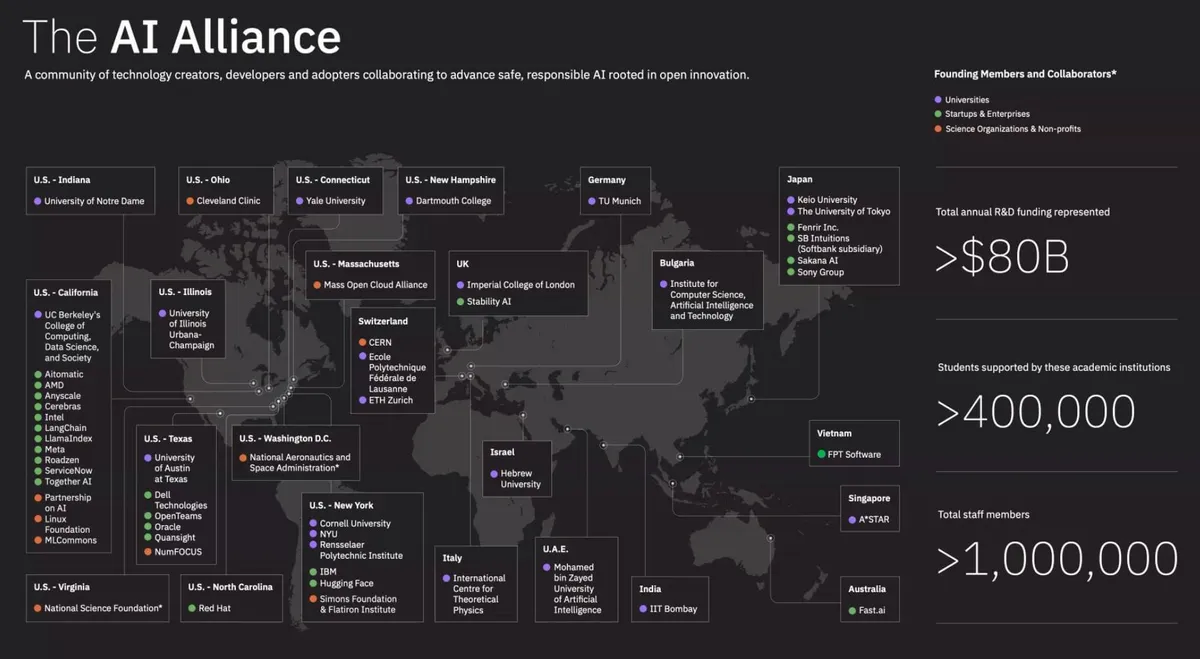The width and height of the screenshot is (1200, 659).
Task: Click the orange Science Organizations legend dot
Action: pos(938,129)
